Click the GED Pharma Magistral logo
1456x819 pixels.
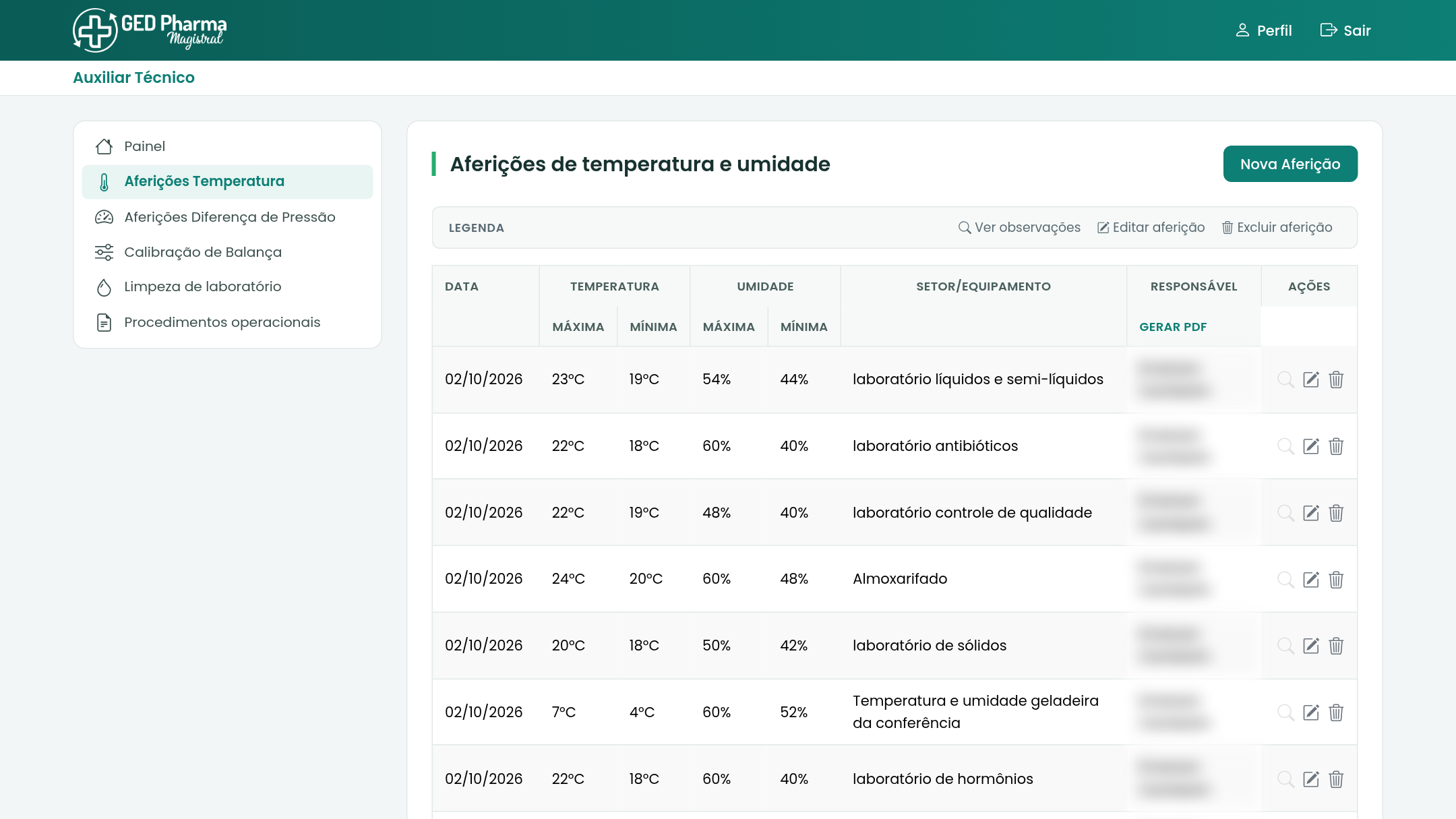tap(150, 30)
